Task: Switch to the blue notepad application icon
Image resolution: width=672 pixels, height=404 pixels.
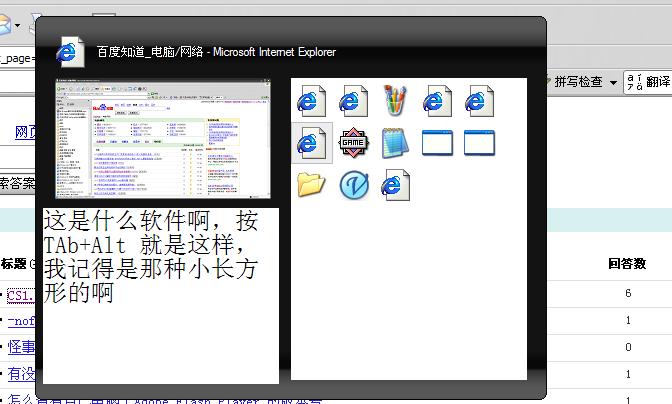Action: tap(395, 143)
